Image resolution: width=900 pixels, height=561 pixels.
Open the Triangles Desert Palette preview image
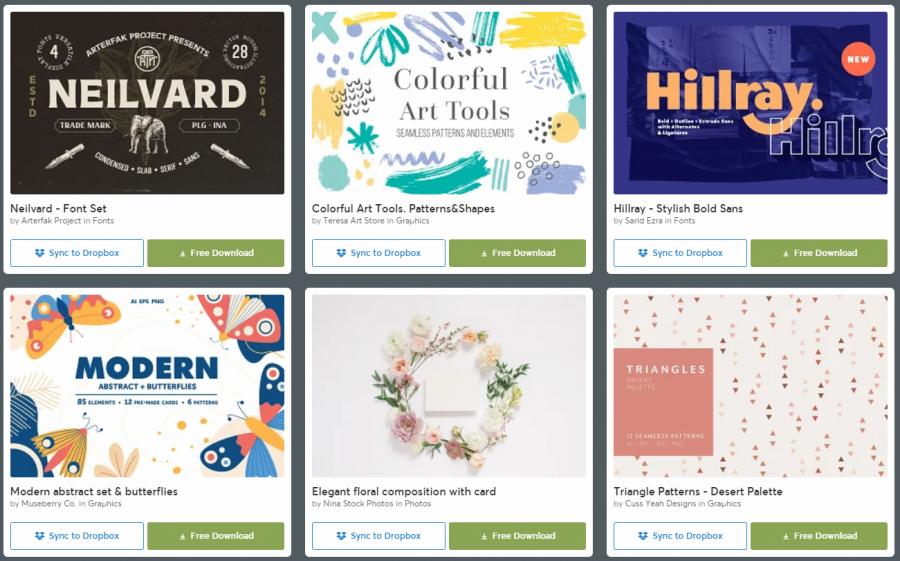coord(750,386)
